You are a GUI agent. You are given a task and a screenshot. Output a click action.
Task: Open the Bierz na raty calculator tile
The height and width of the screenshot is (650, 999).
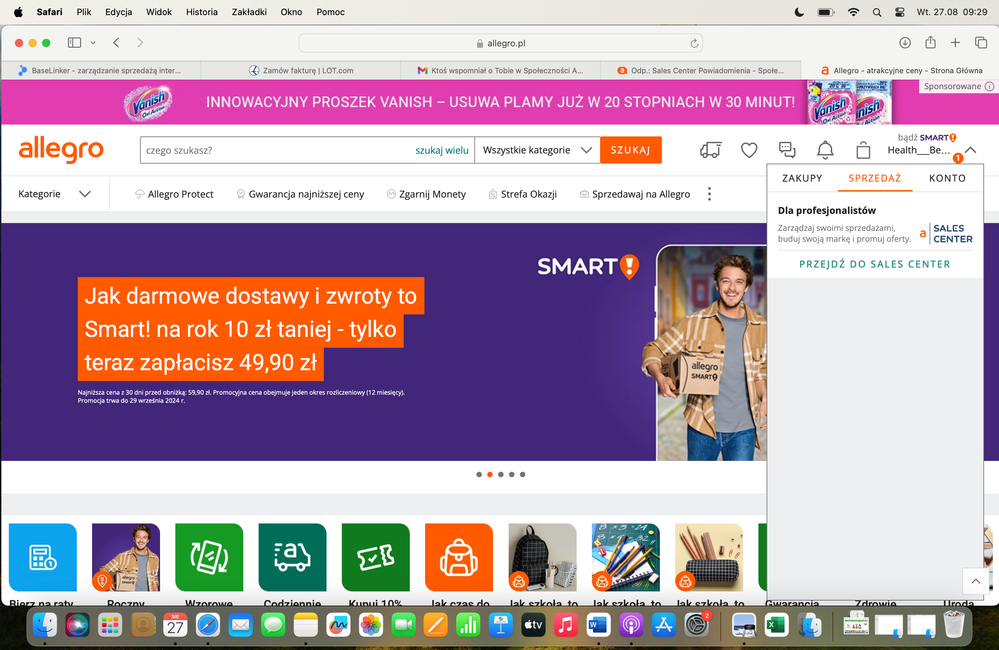click(x=43, y=558)
